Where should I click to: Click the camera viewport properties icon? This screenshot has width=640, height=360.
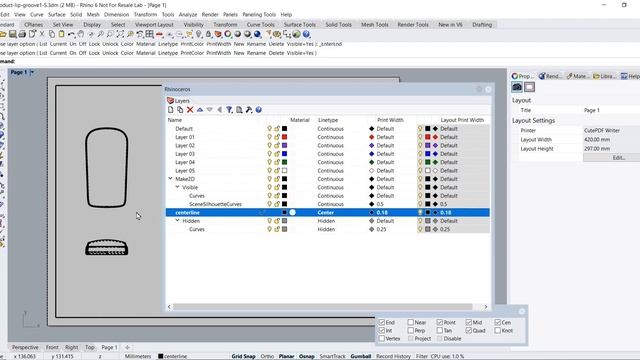tap(517, 87)
